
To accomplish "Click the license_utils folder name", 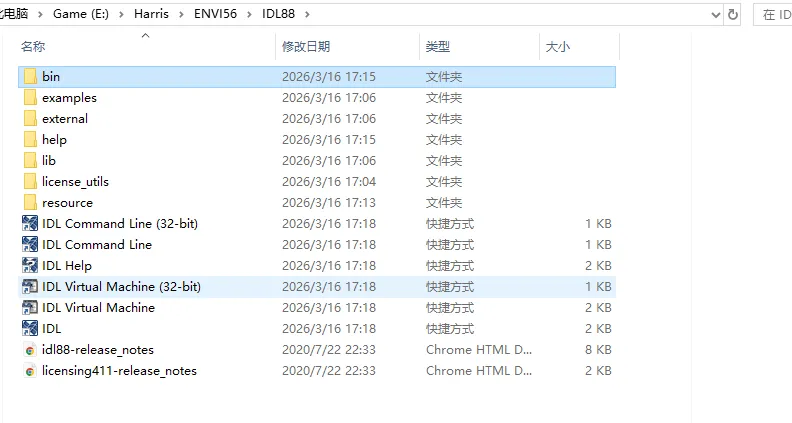I will pos(75,181).
